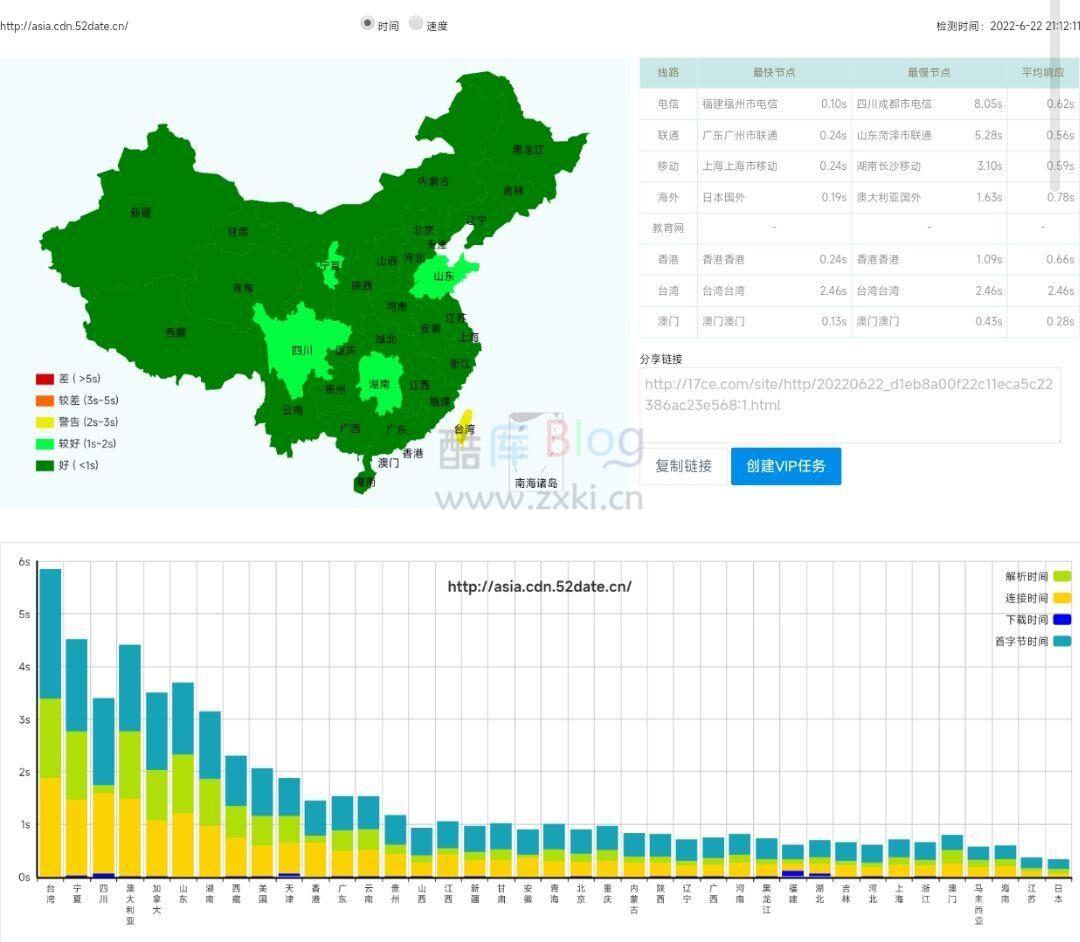Click the dark green 好 (<1s) legend swatch
The width and height of the screenshot is (1080, 942).
click(43, 466)
